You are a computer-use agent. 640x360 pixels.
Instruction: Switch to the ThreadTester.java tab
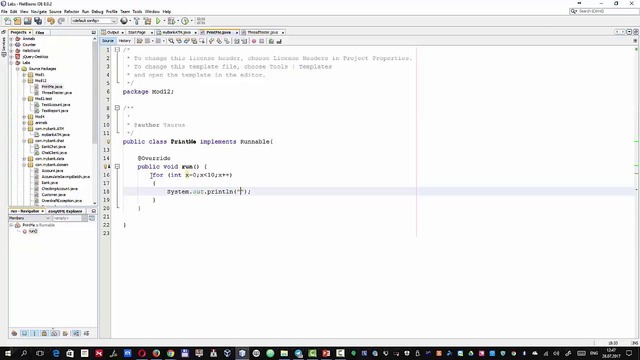[x=262, y=32]
